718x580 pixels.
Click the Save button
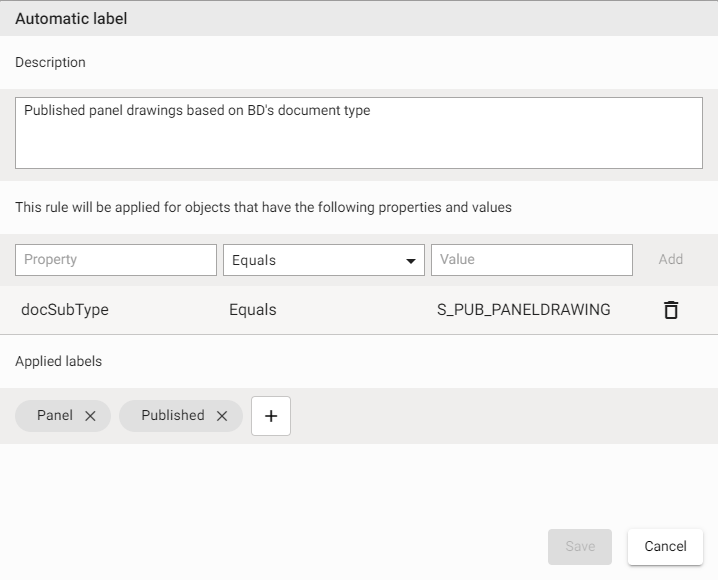tap(580, 546)
